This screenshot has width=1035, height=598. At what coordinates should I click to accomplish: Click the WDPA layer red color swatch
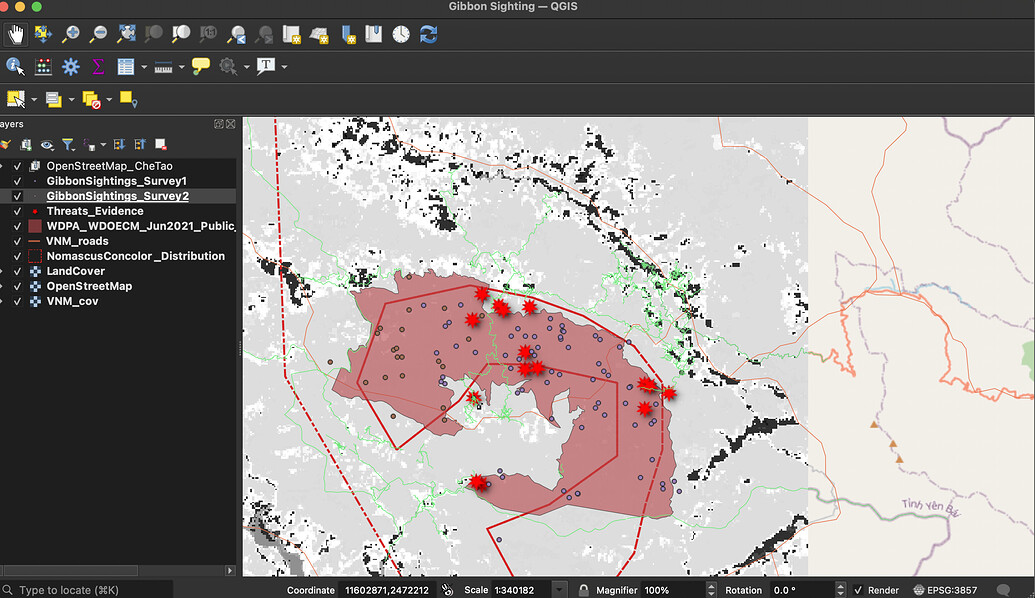click(x=35, y=226)
